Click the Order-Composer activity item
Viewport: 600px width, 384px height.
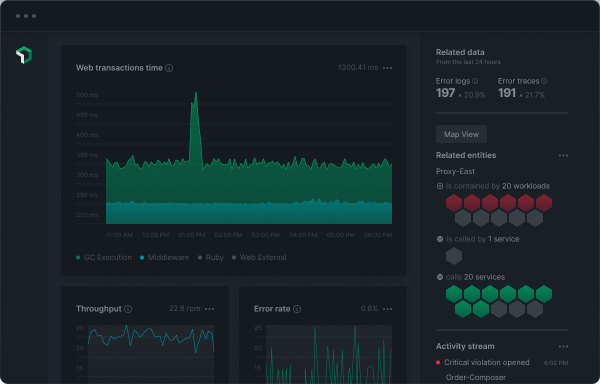coord(476,377)
